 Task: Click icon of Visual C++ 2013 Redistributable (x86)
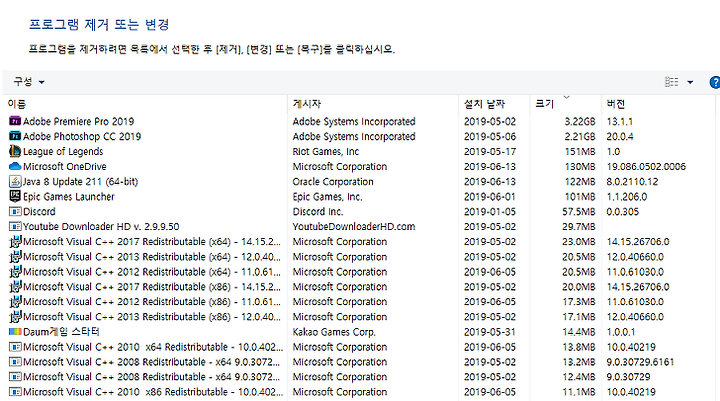tap(15, 317)
